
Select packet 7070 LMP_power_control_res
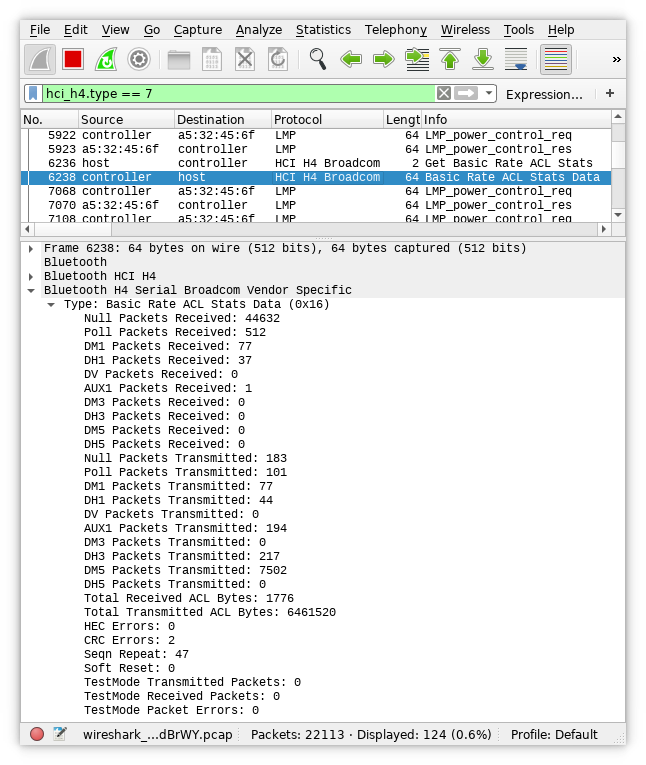(316, 205)
